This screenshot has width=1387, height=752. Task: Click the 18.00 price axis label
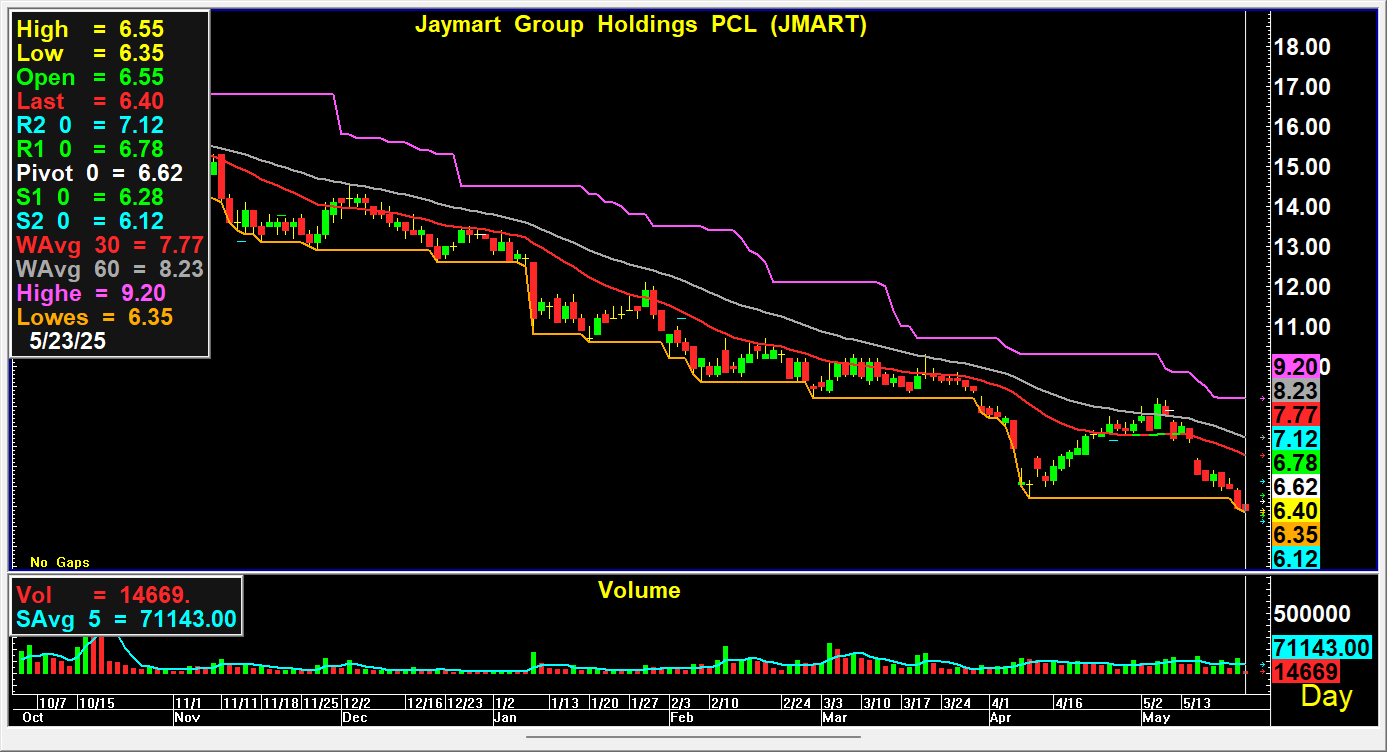coord(1302,47)
